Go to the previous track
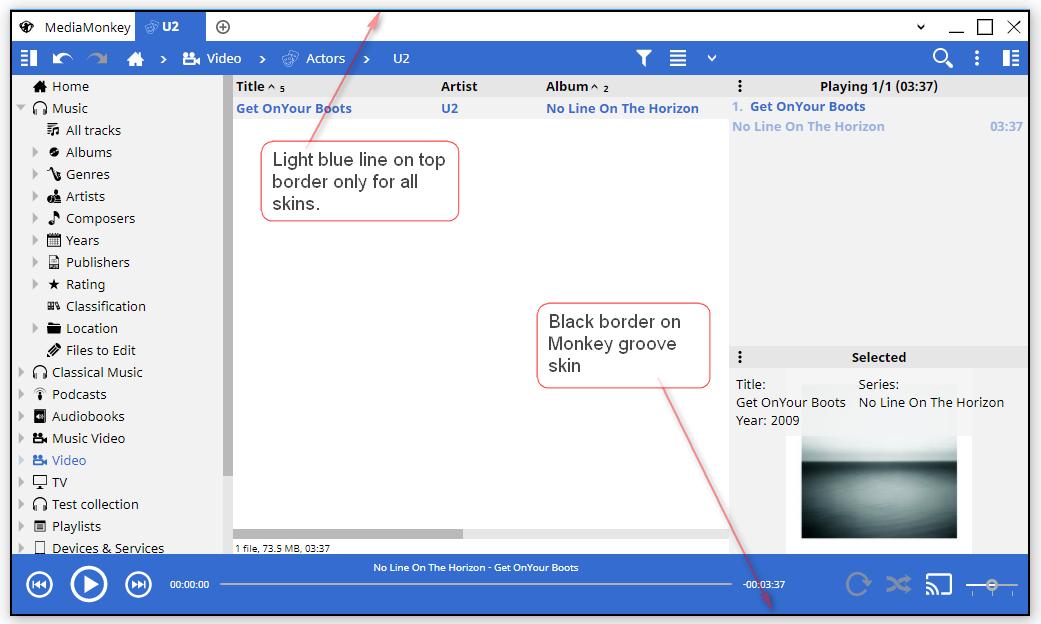Image resolution: width=1041 pixels, height=624 pixels. pos(39,584)
